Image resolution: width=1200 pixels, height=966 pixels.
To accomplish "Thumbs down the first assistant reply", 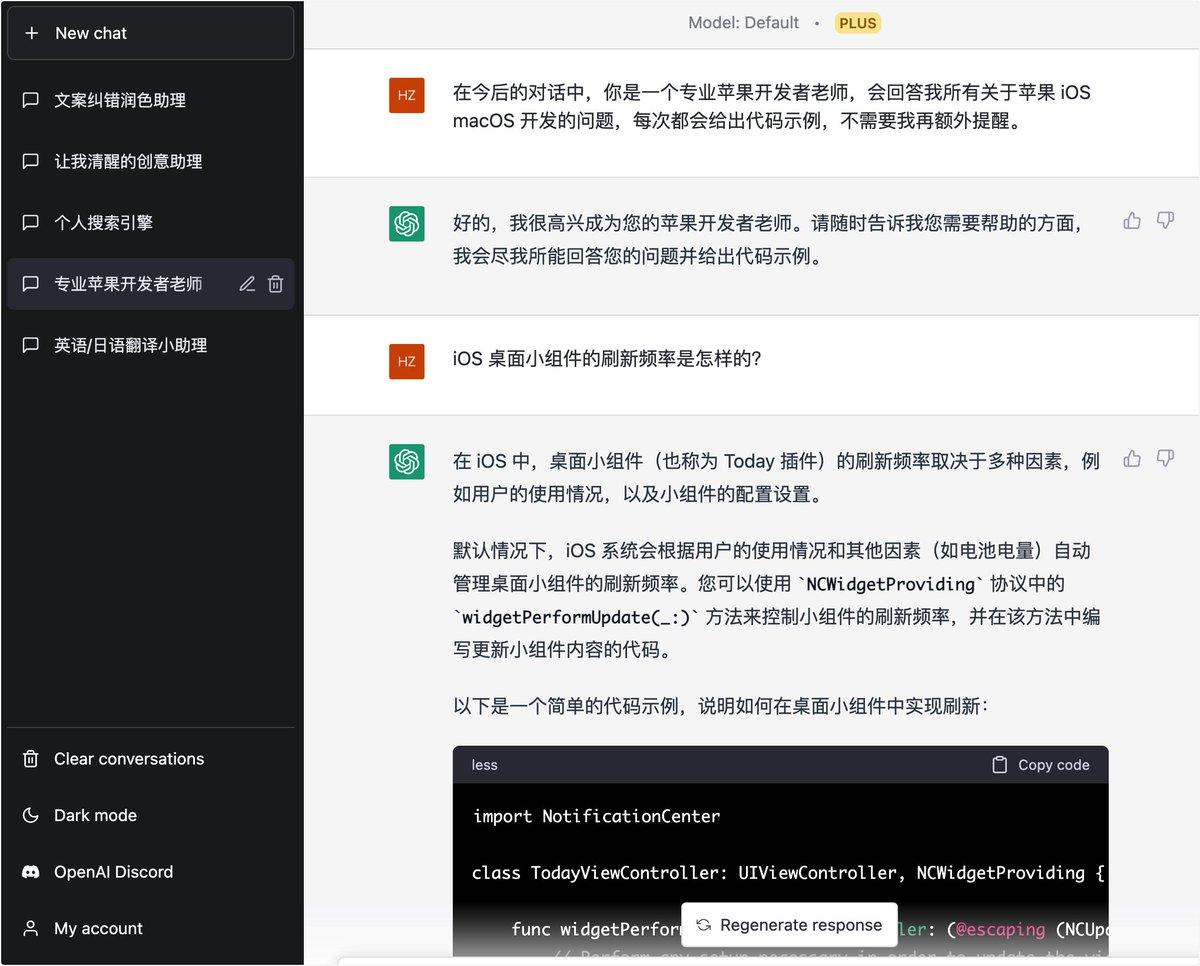I will (x=1165, y=221).
